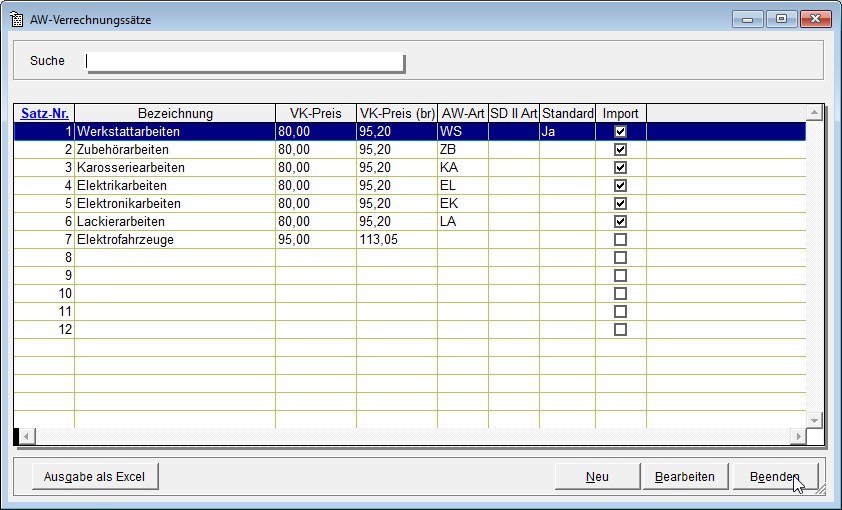Enable Import checkbox in row 12
842x510 pixels.
click(x=620, y=329)
